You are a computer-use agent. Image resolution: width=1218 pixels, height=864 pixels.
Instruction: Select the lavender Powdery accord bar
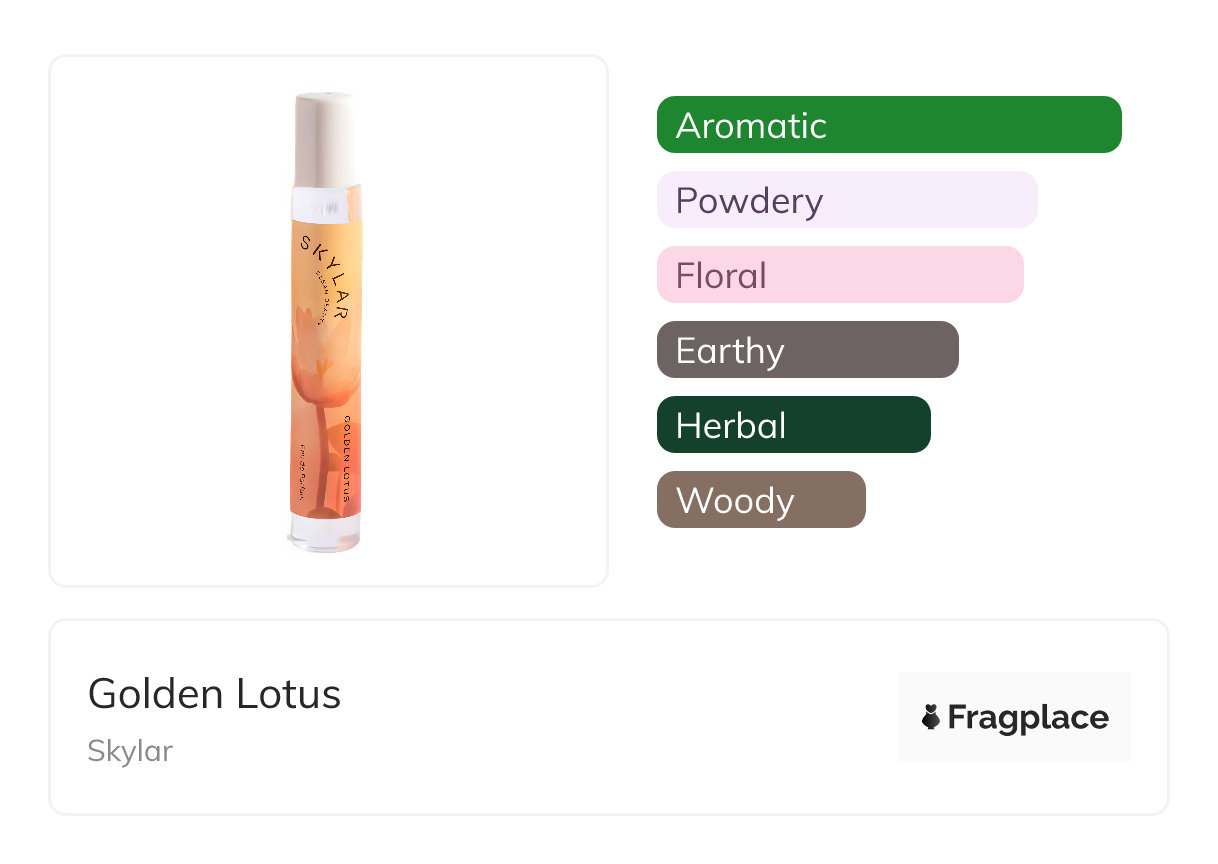click(847, 200)
